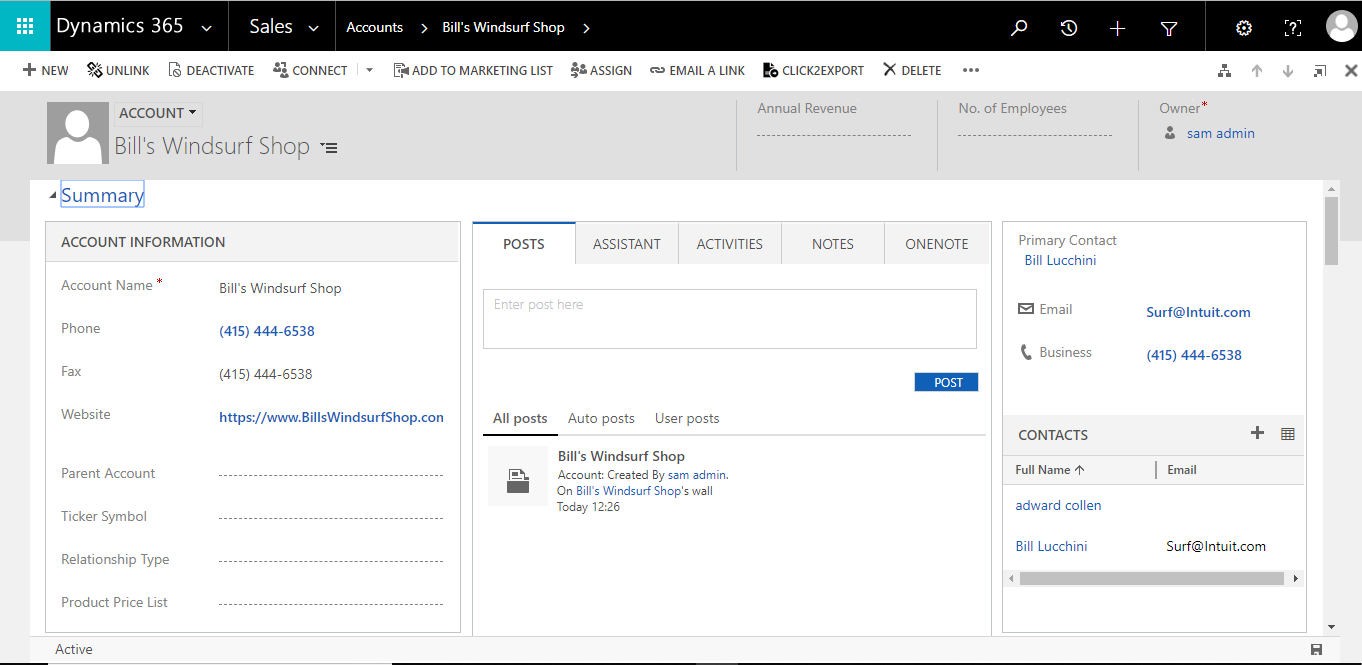The width and height of the screenshot is (1362, 665).
Task: Open the advanced find filter icon
Action: (1168, 28)
